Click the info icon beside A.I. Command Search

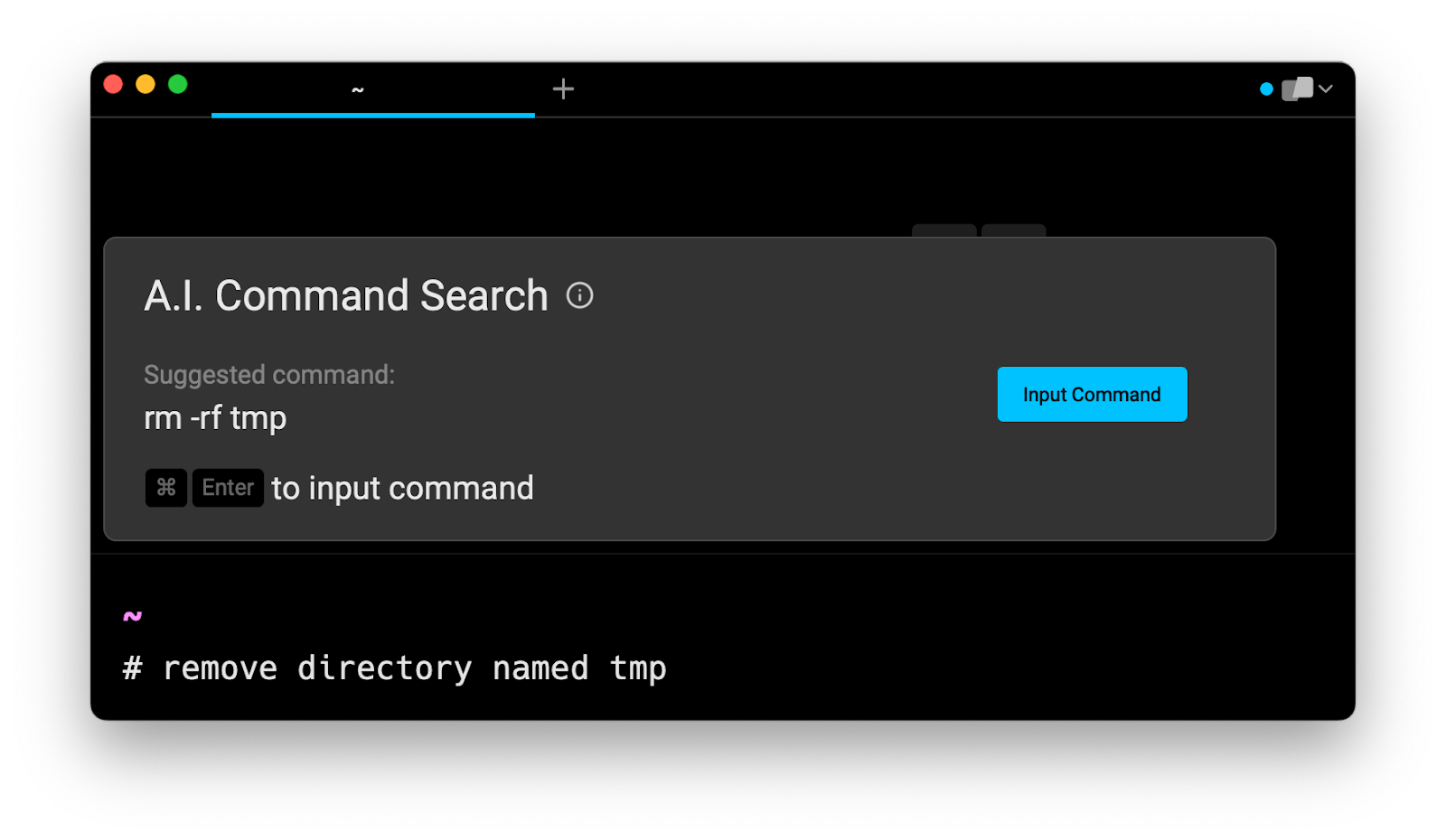(579, 295)
